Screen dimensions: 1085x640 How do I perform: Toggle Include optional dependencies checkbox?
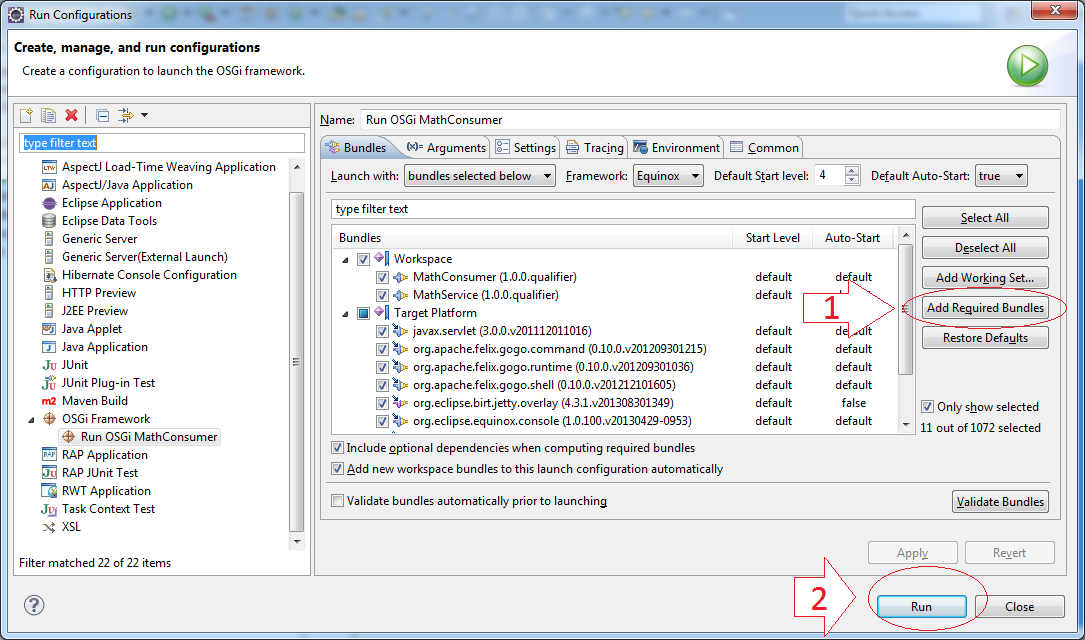pos(338,448)
